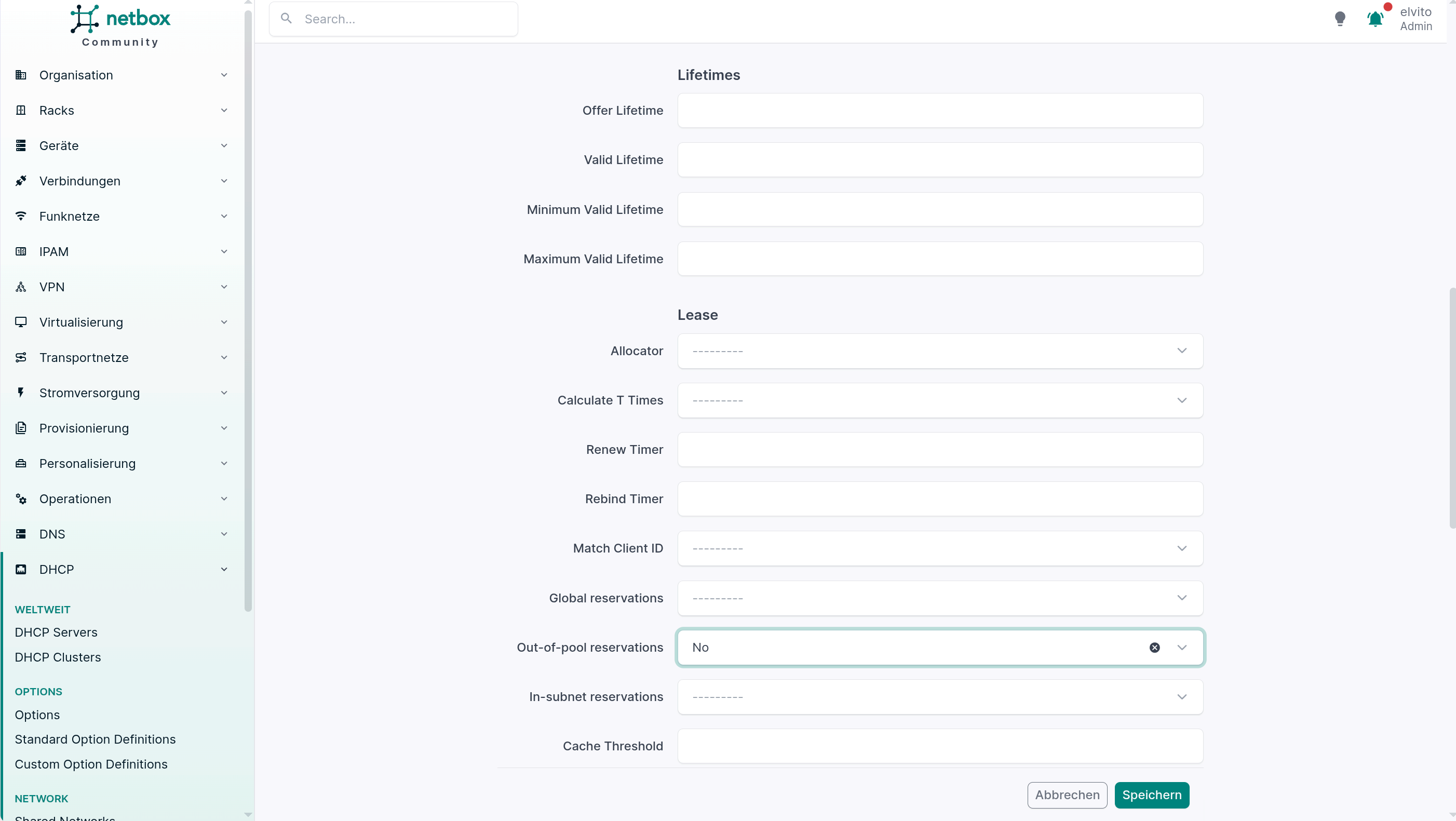Click the Cache Threshold field
Viewport: 1456px width, 821px height.
point(940,746)
